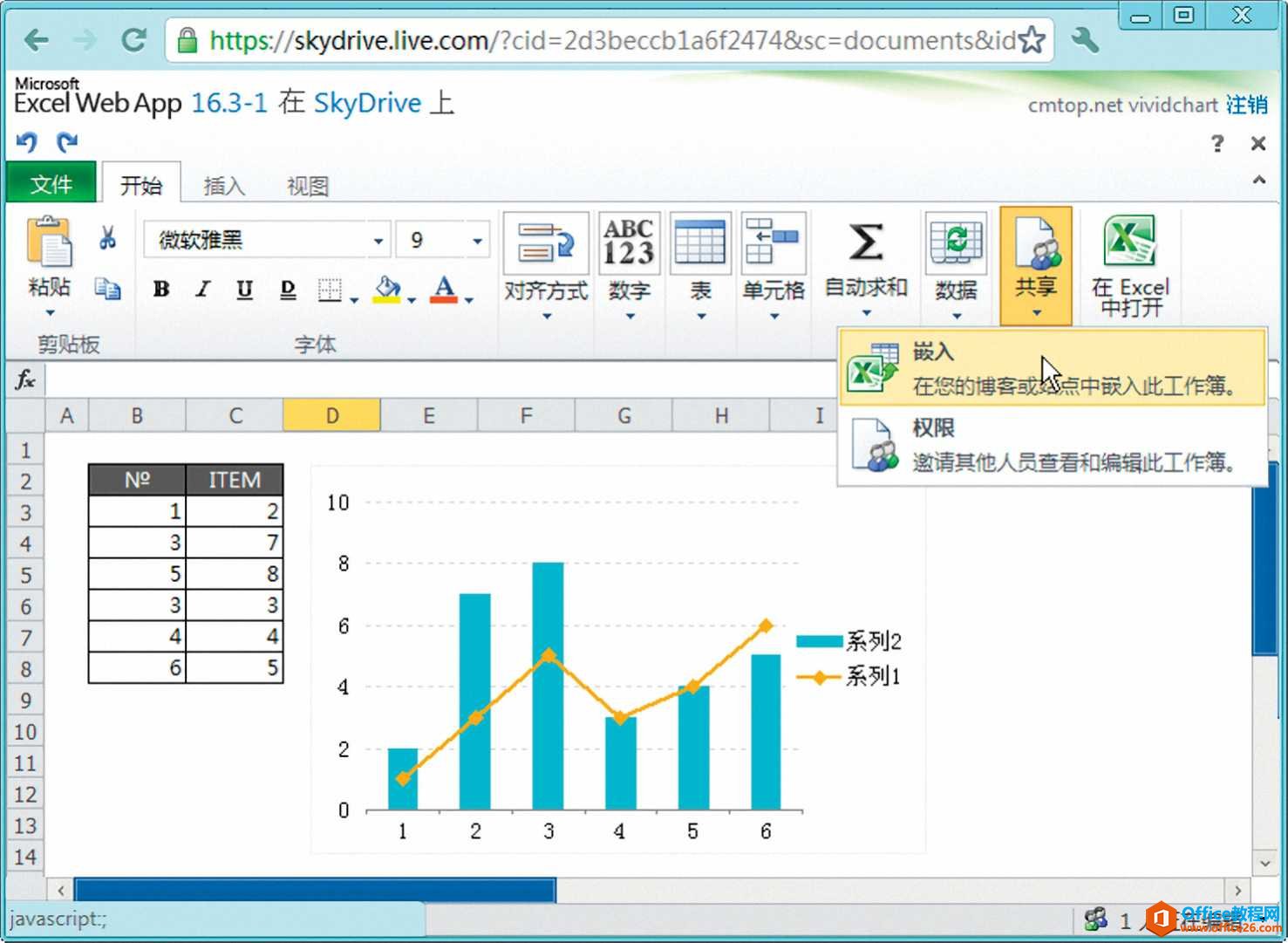Image resolution: width=1288 pixels, height=943 pixels.
Task: Toggle bold formatting
Action: point(161,290)
